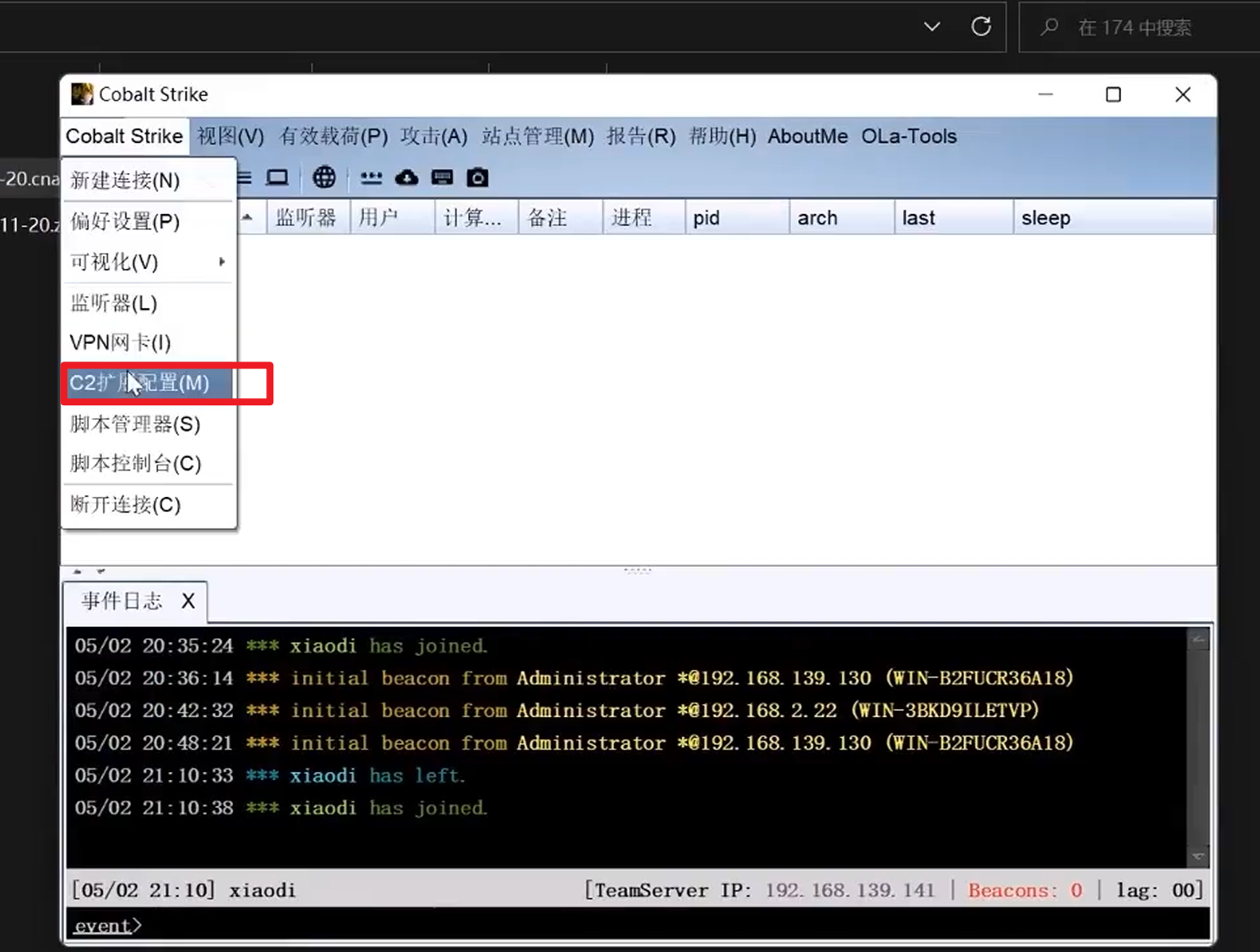Image resolution: width=1260 pixels, height=952 pixels.
Task: Click the Beacons: 0 status text
Action: click(x=1025, y=890)
